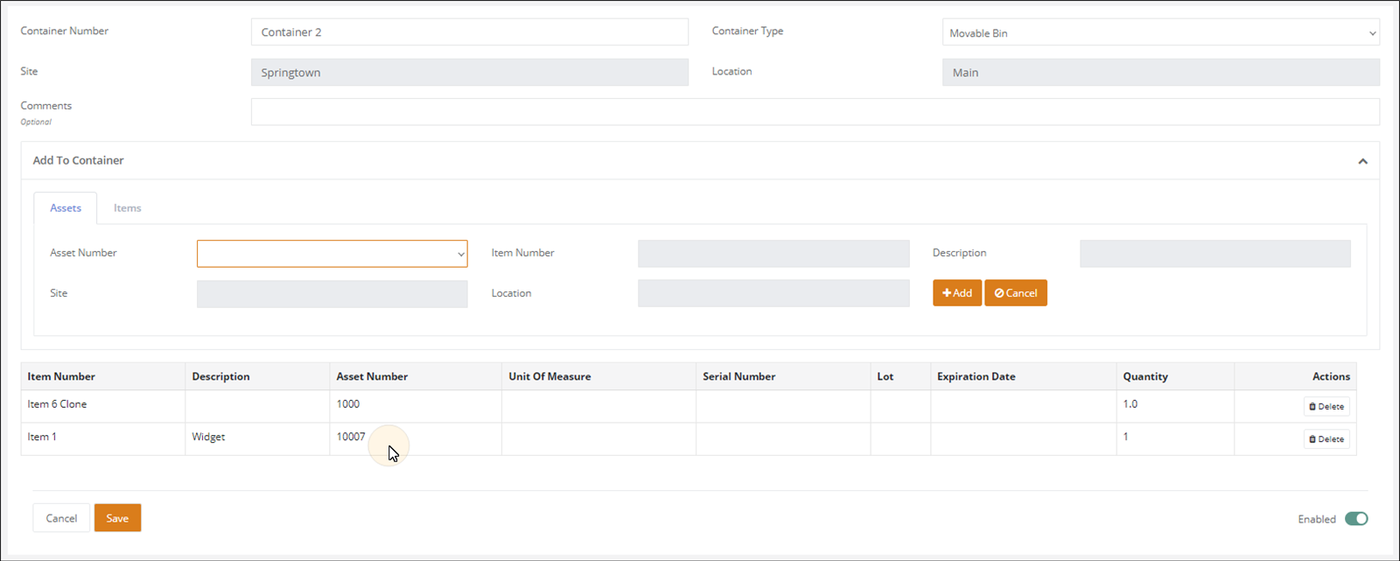Click the Save button
This screenshot has height=561, width=1400.
pos(117,518)
